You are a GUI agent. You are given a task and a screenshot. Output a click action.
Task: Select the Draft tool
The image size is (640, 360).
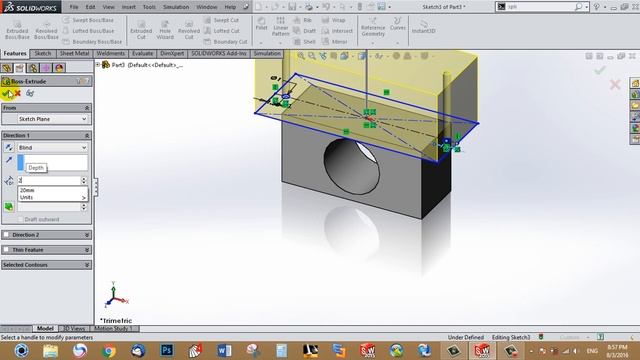point(305,31)
